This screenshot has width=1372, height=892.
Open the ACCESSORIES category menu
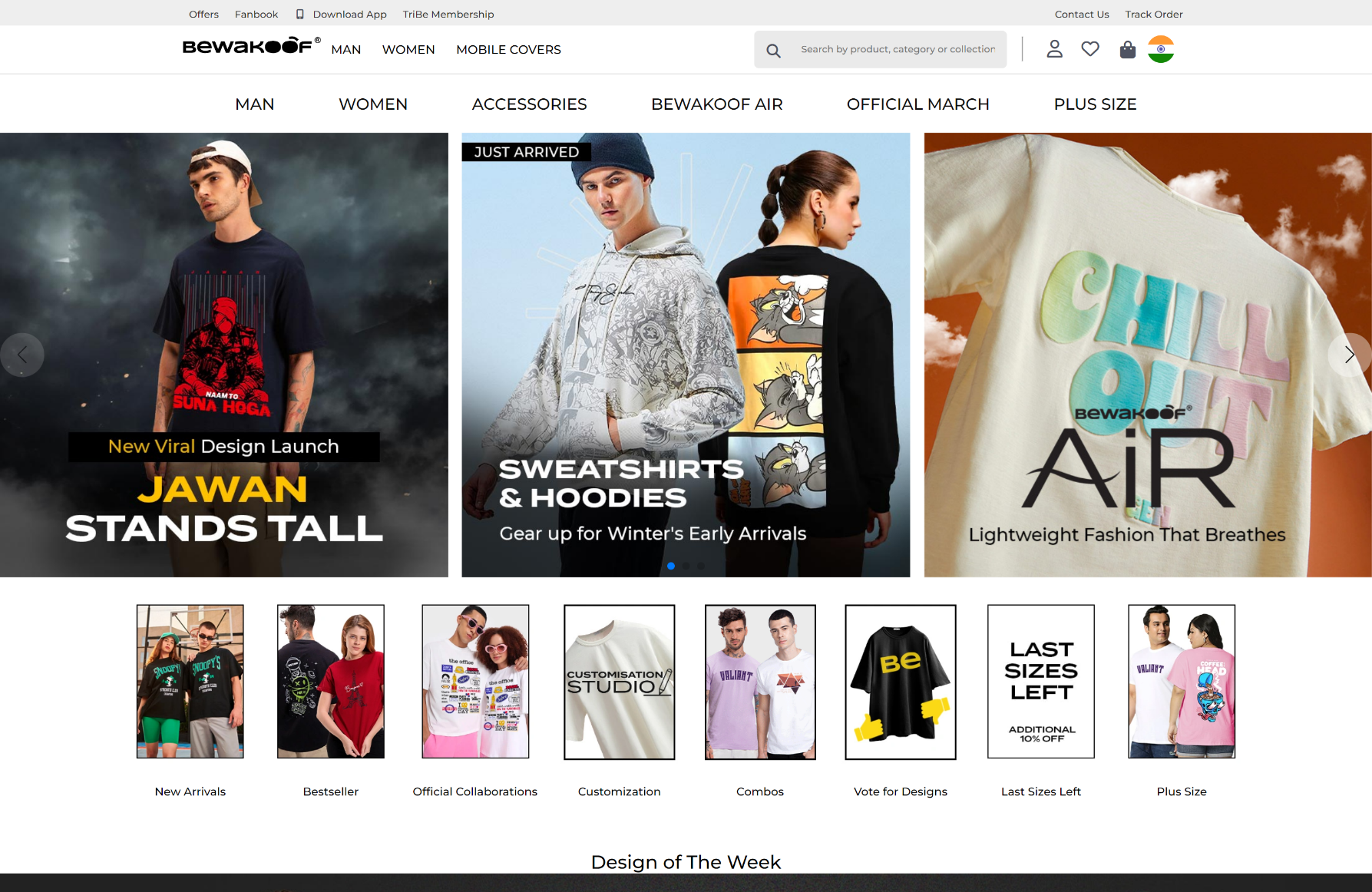click(529, 104)
